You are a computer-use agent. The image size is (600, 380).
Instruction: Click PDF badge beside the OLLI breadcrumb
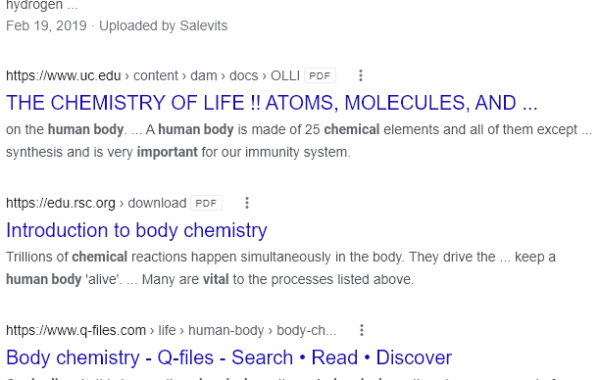tap(320, 76)
